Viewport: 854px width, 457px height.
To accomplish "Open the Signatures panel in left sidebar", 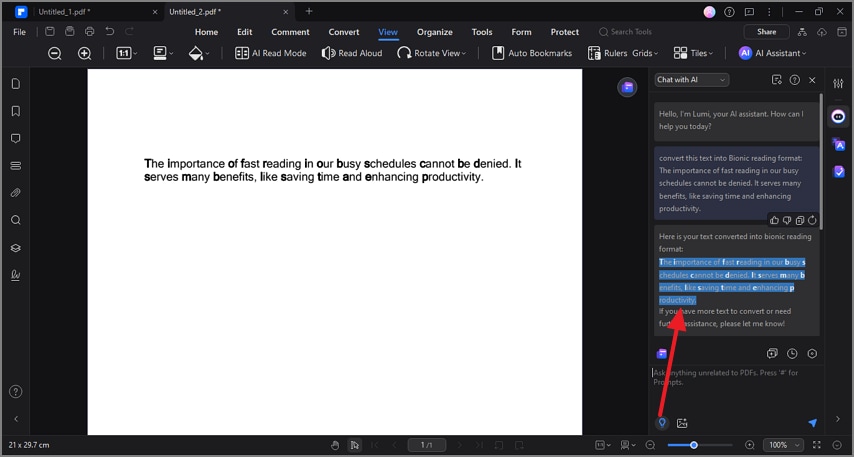I will pyautogui.click(x=16, y=275).
